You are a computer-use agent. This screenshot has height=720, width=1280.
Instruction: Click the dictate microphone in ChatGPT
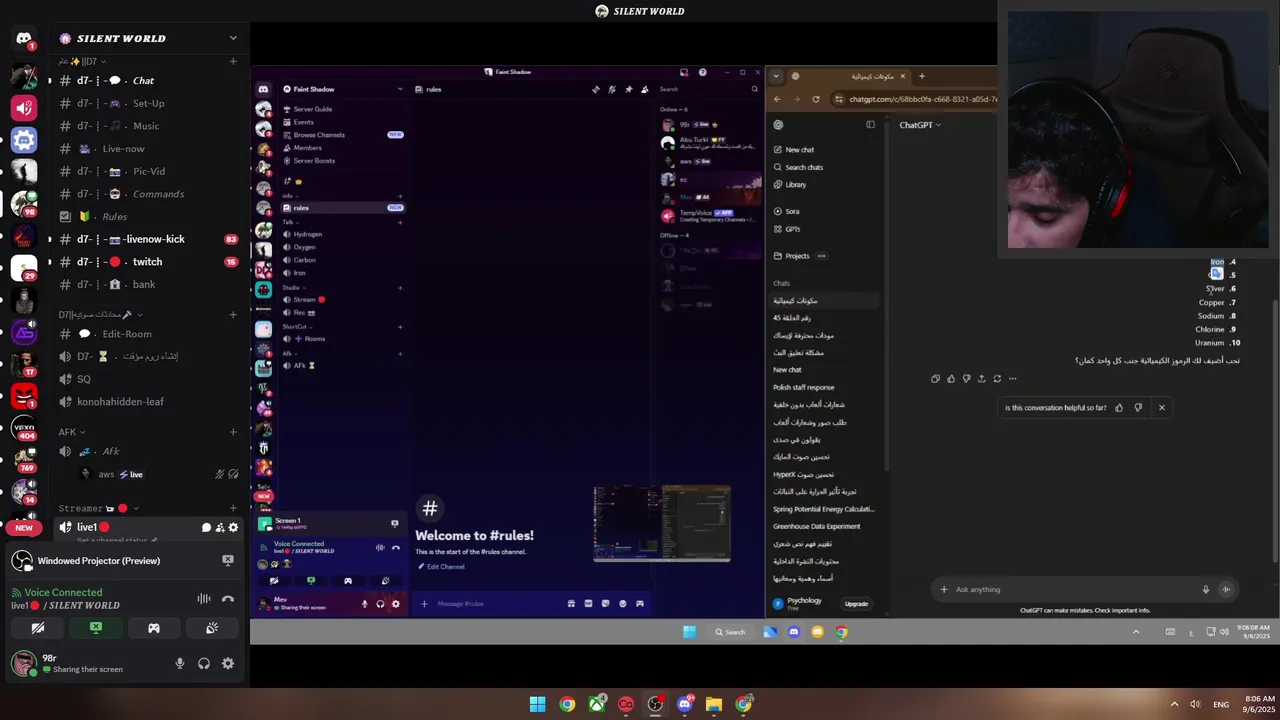[x=1205, y=589]
